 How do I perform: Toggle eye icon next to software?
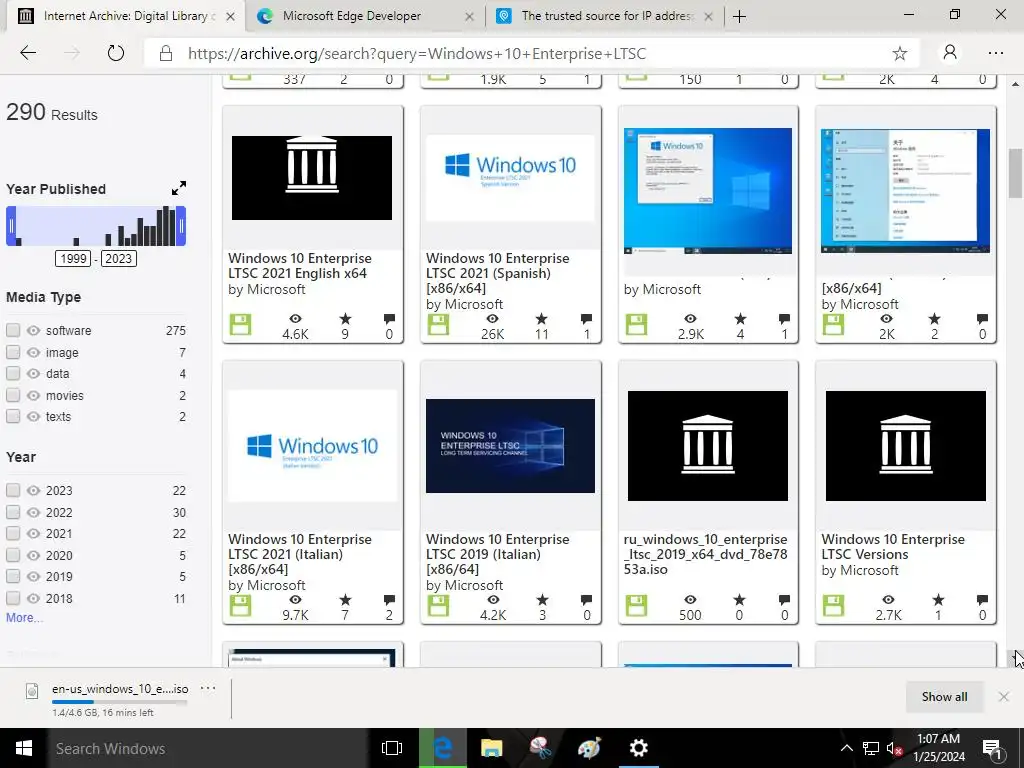pos(33,330)
